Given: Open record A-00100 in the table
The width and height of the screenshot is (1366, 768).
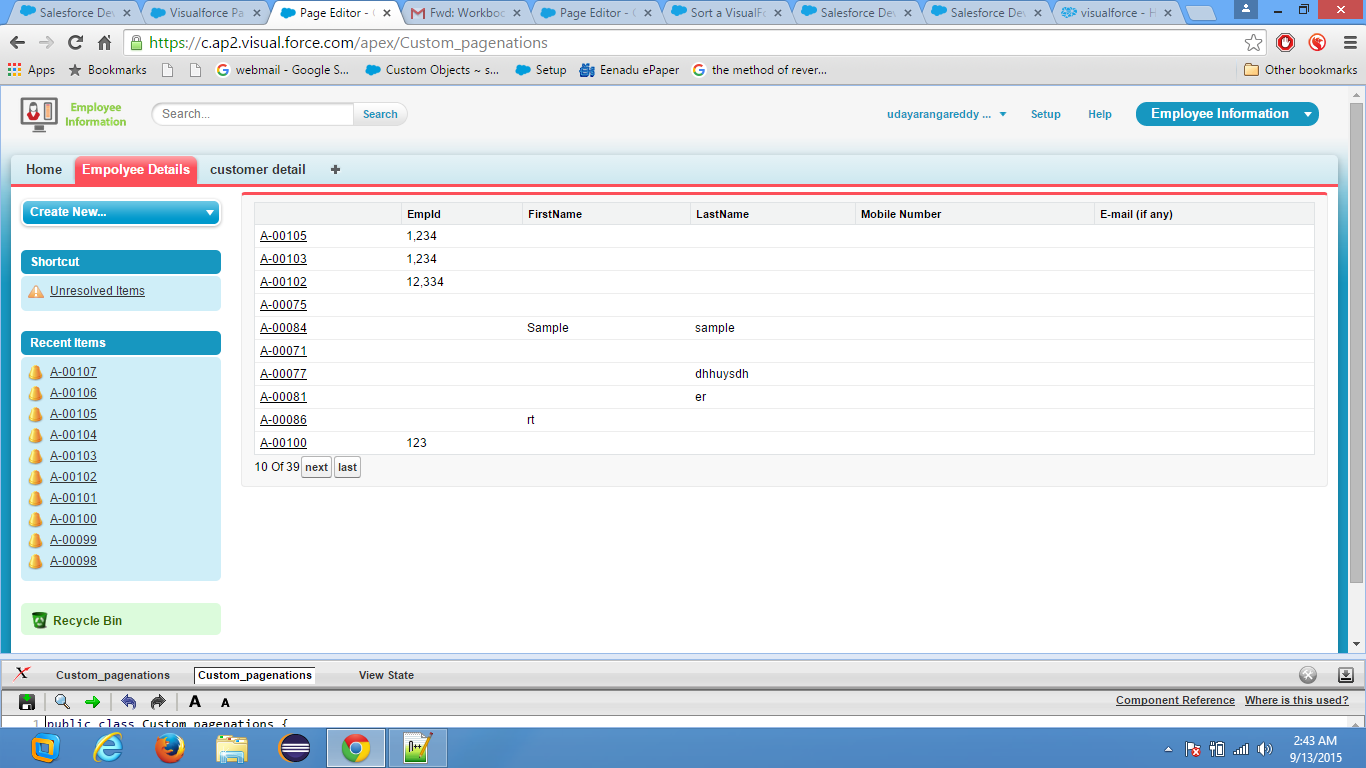Looking at the screenshot, I should click(283, 443).
